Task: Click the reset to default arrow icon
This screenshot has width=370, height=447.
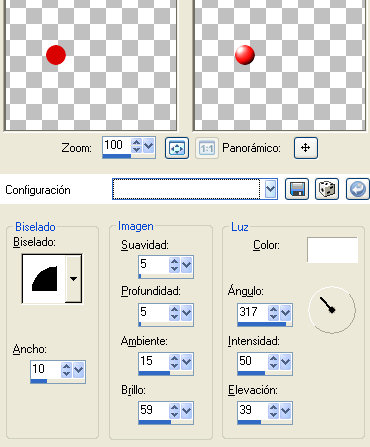Action: click(358, 189)
